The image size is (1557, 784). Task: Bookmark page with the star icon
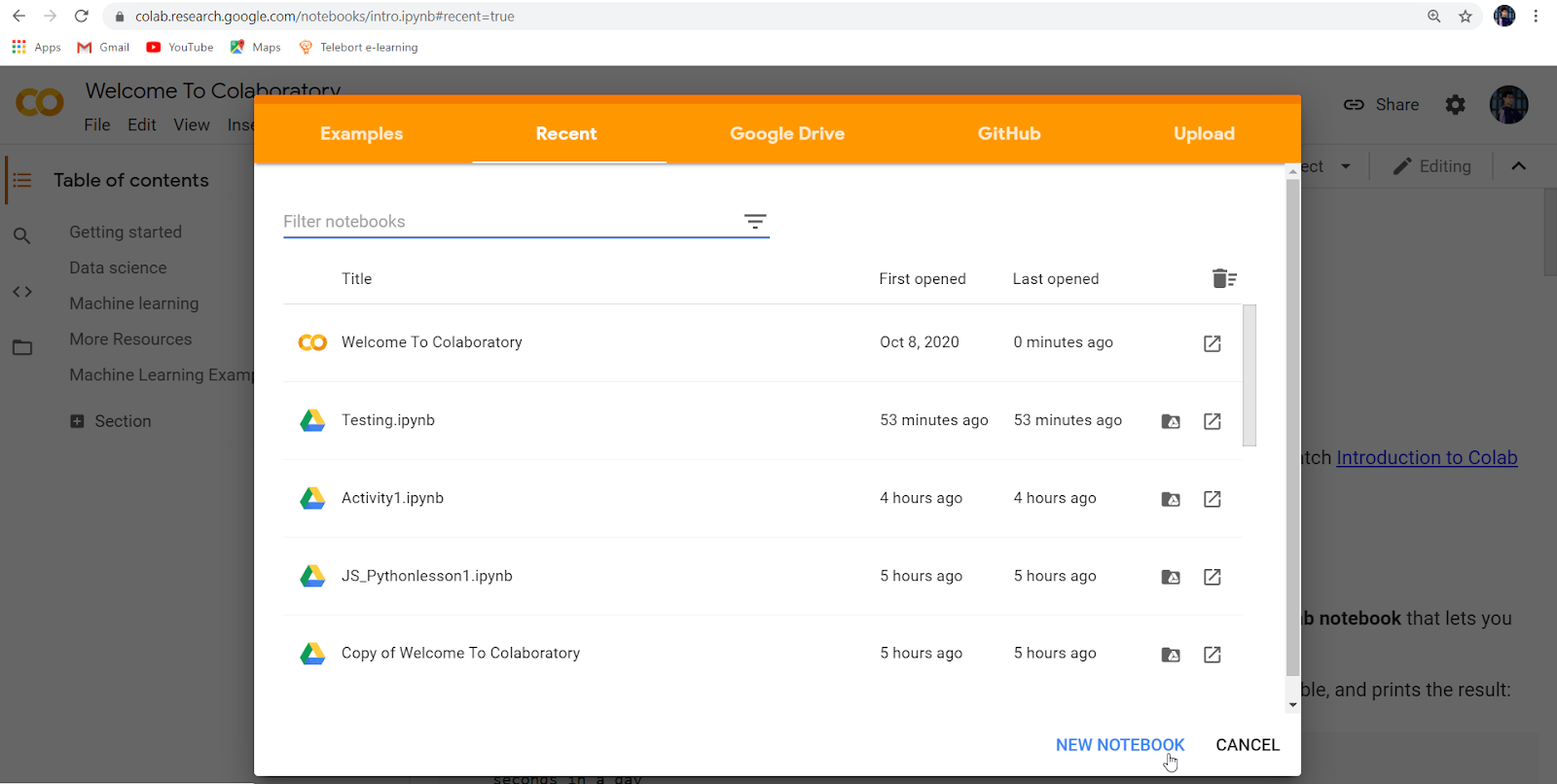point(1465,17)
